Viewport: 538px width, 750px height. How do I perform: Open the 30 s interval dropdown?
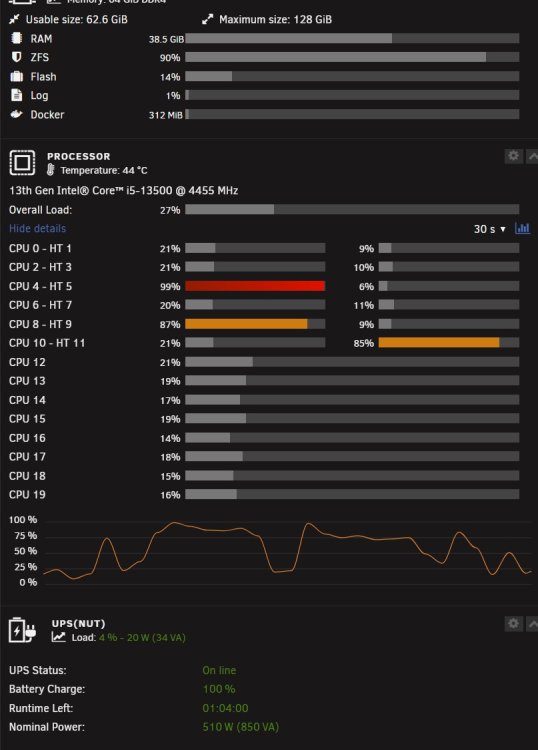[x=489, y=229]
